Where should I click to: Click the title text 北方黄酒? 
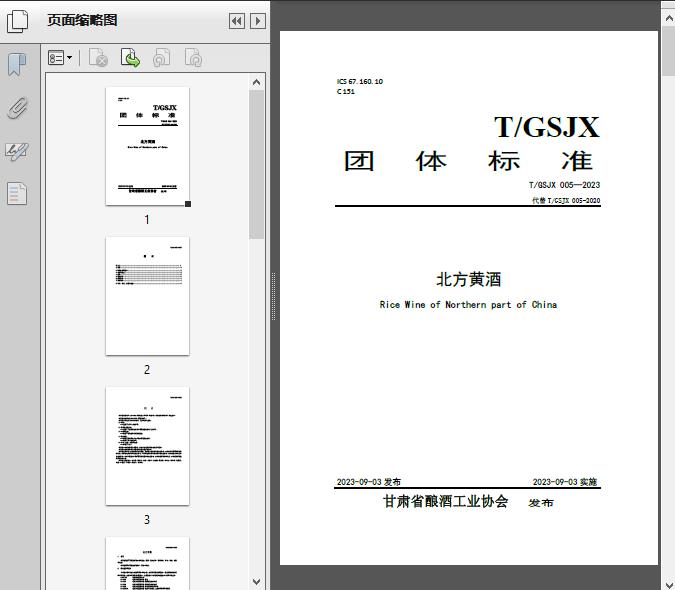tap(468, 279)
